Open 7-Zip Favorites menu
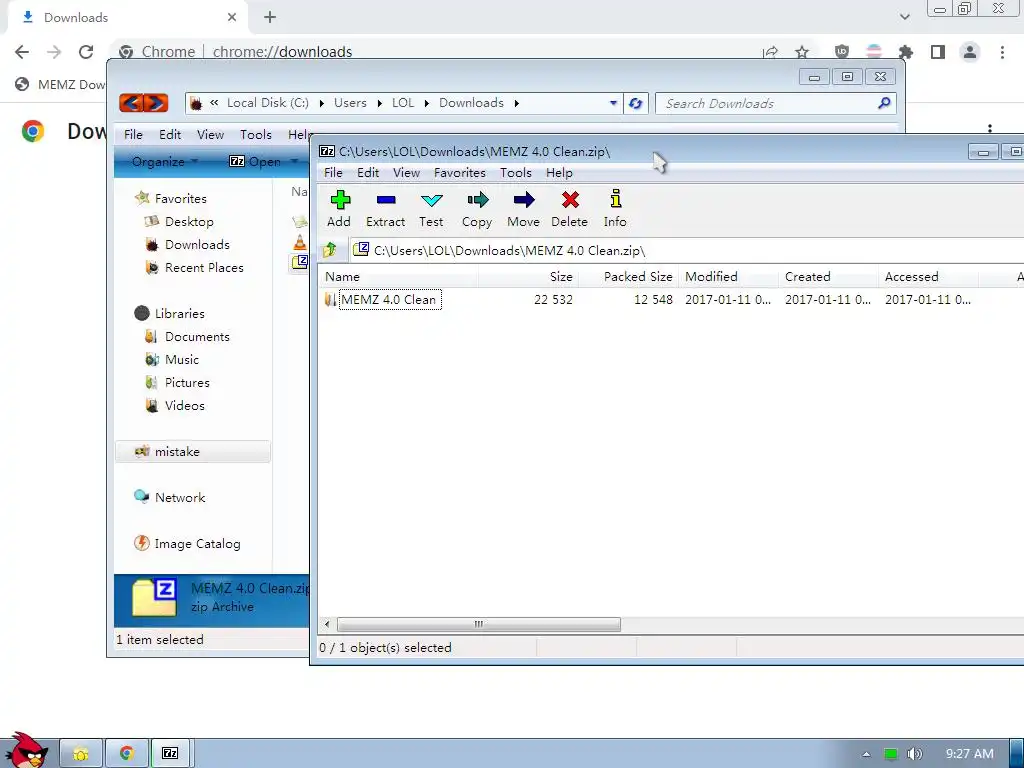 click(460, 172)
